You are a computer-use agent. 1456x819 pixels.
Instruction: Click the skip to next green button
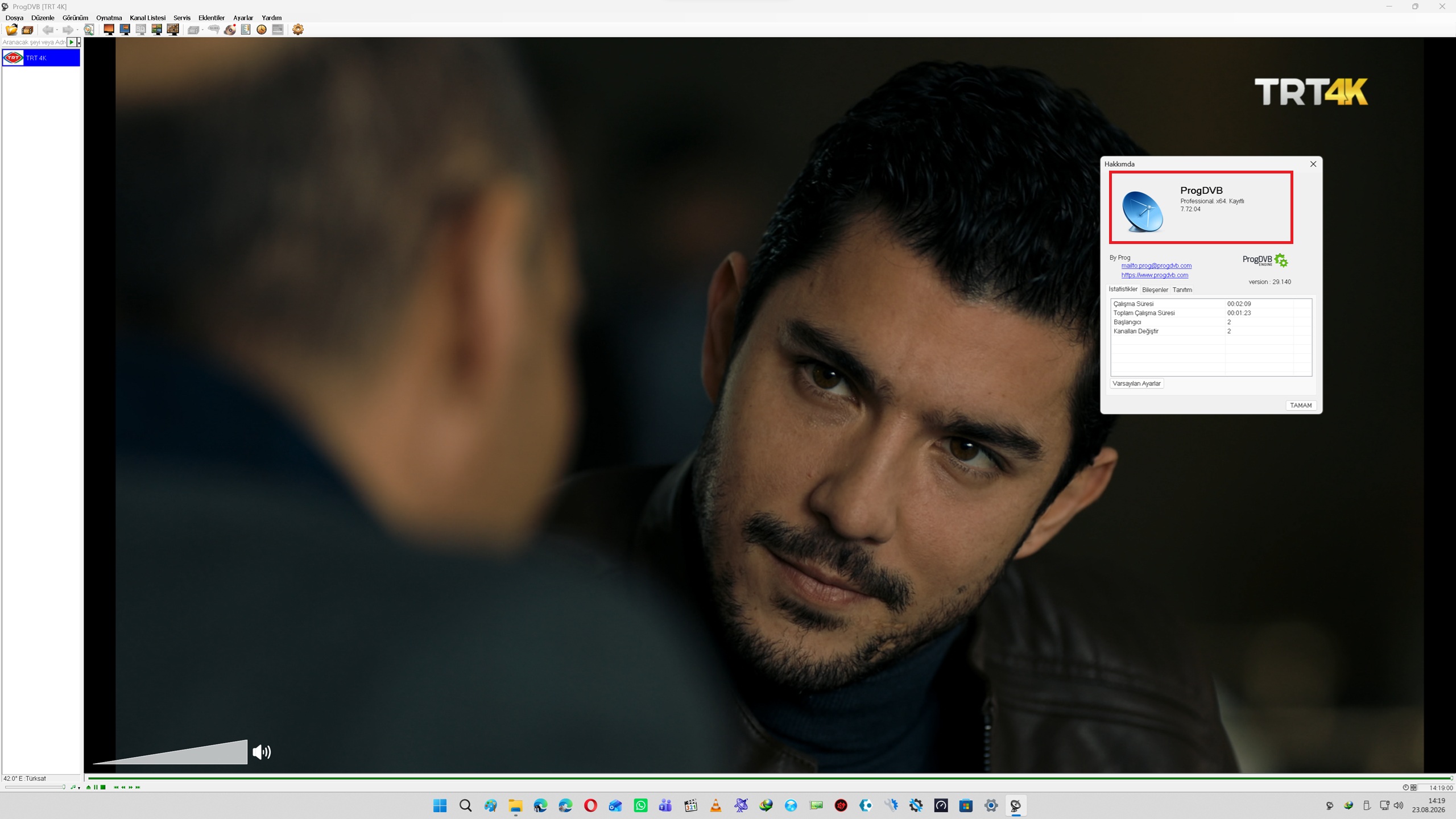pos(138,787)
